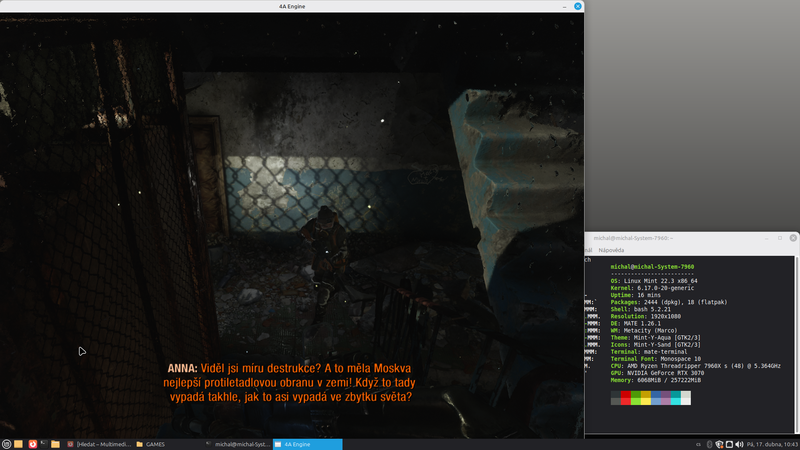
Task: Click the 'Memory: 6068MiB / 257222MiB' line
Action: point(656,380)
